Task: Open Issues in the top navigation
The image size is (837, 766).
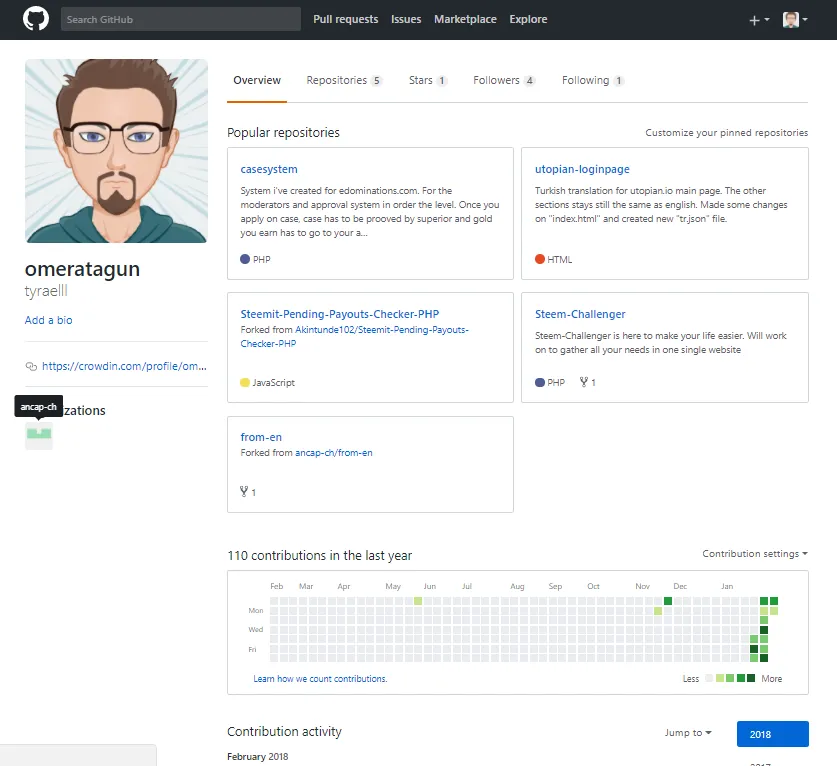Action: (x=406, y=19)
